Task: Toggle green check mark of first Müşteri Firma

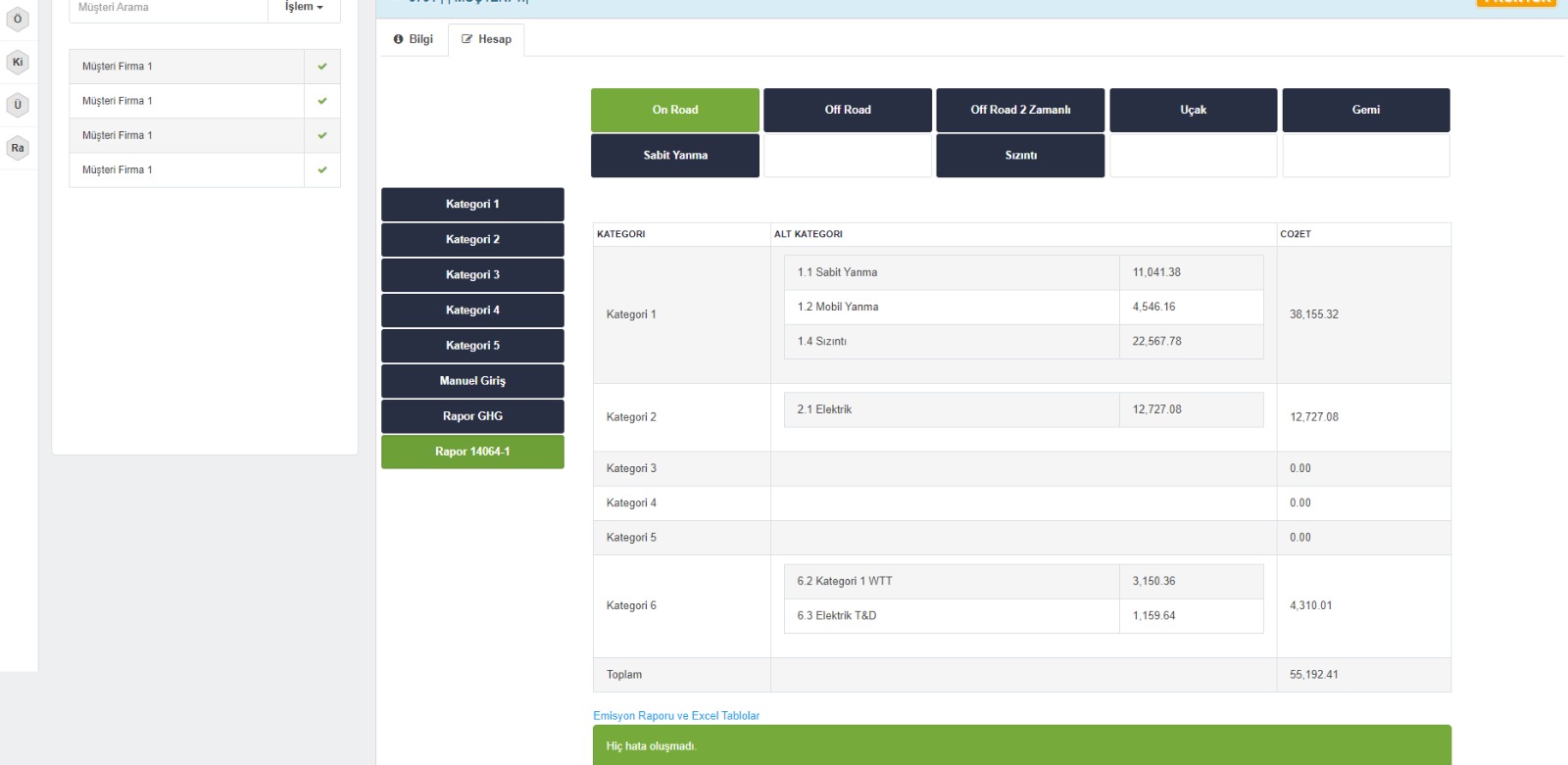Action: 322,67
